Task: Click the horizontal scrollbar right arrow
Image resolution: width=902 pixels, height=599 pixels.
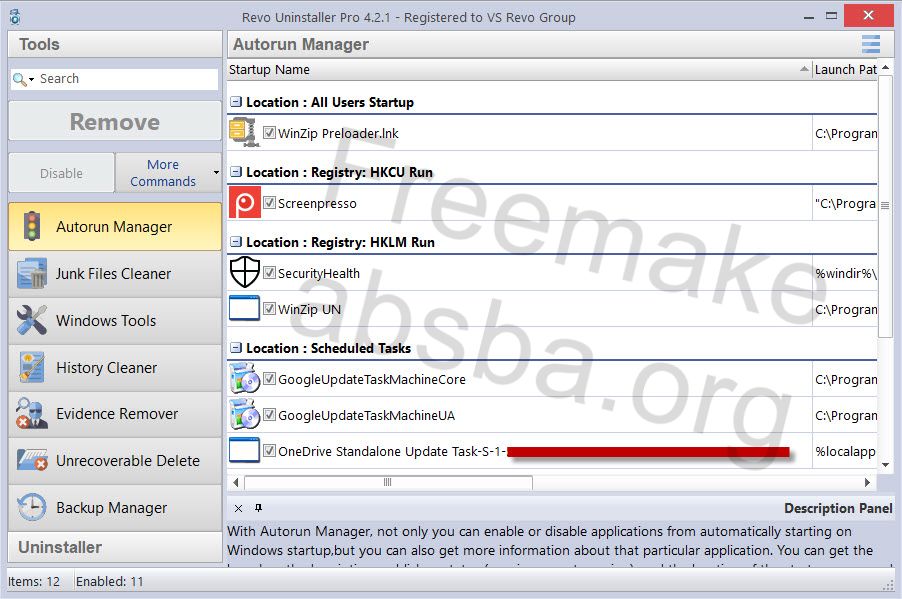Action: coord(867,482)
